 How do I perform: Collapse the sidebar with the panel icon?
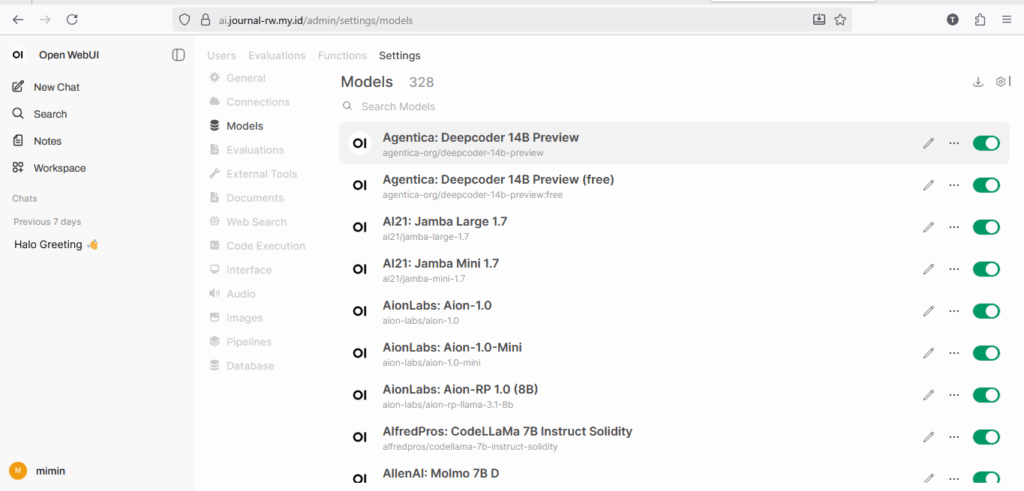(178, 55)
